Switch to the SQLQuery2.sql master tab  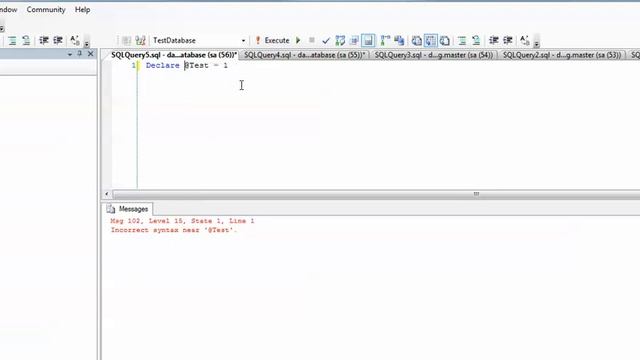point(562,55)
